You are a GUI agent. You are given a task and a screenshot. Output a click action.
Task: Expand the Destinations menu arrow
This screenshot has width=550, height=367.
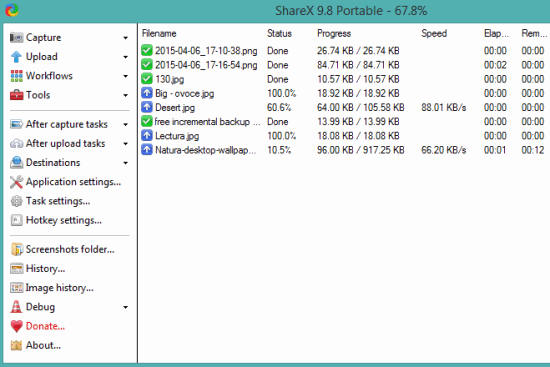pyautogui.click(x=126, y=163)
